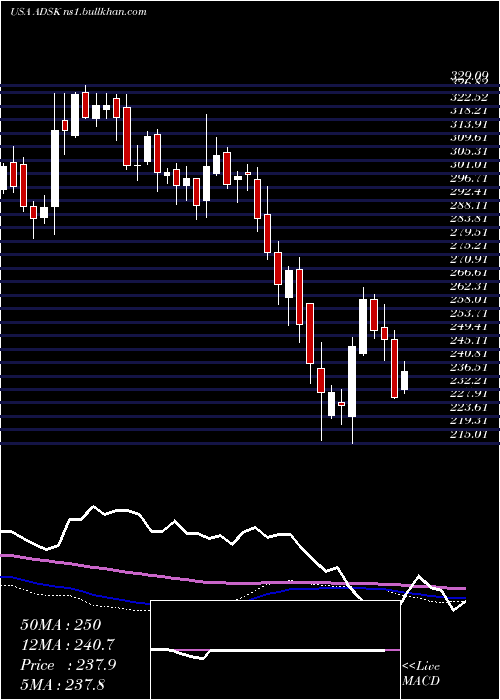Select the 283.81 price level label
Image resolution: width=500 pixels, height=700 pixels.
469,218
